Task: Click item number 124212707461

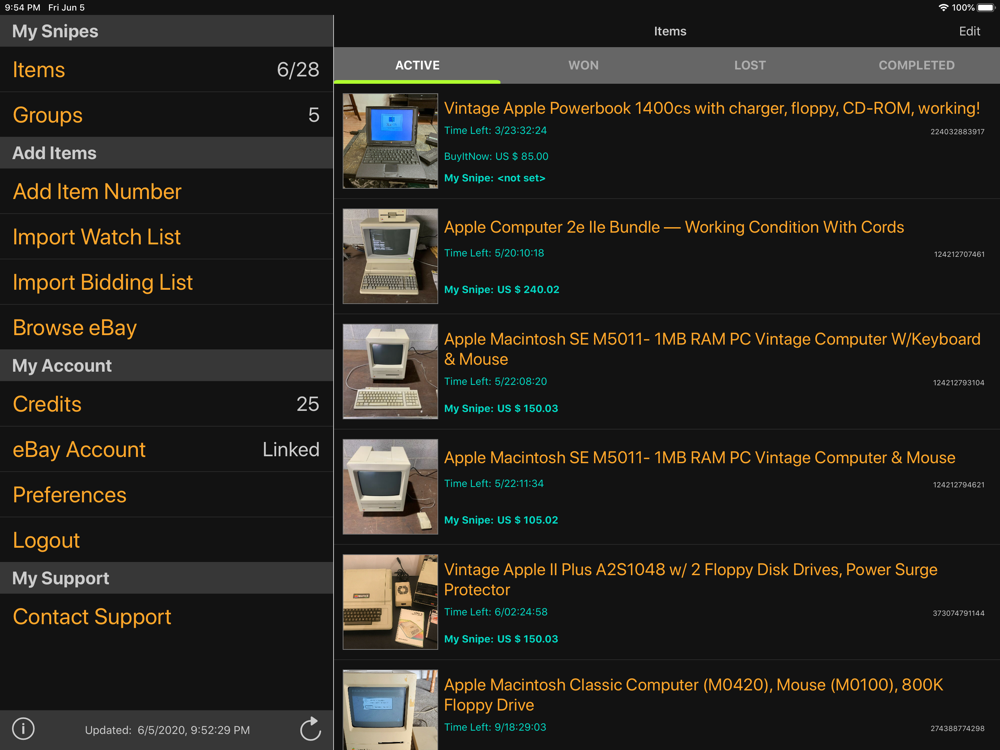Action: point(959,254)
